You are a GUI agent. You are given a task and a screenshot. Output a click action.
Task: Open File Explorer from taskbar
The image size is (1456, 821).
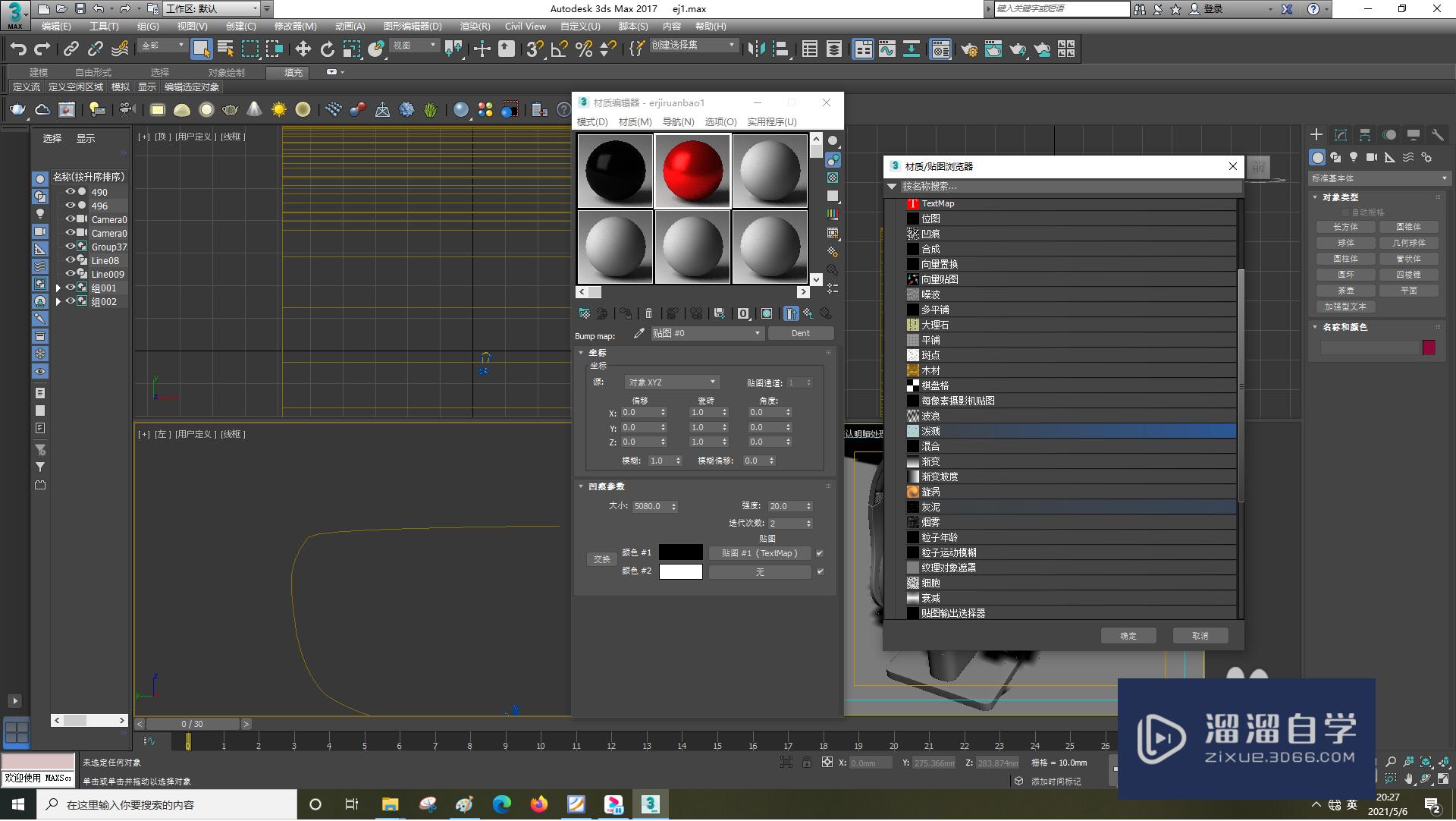[390, 804]
